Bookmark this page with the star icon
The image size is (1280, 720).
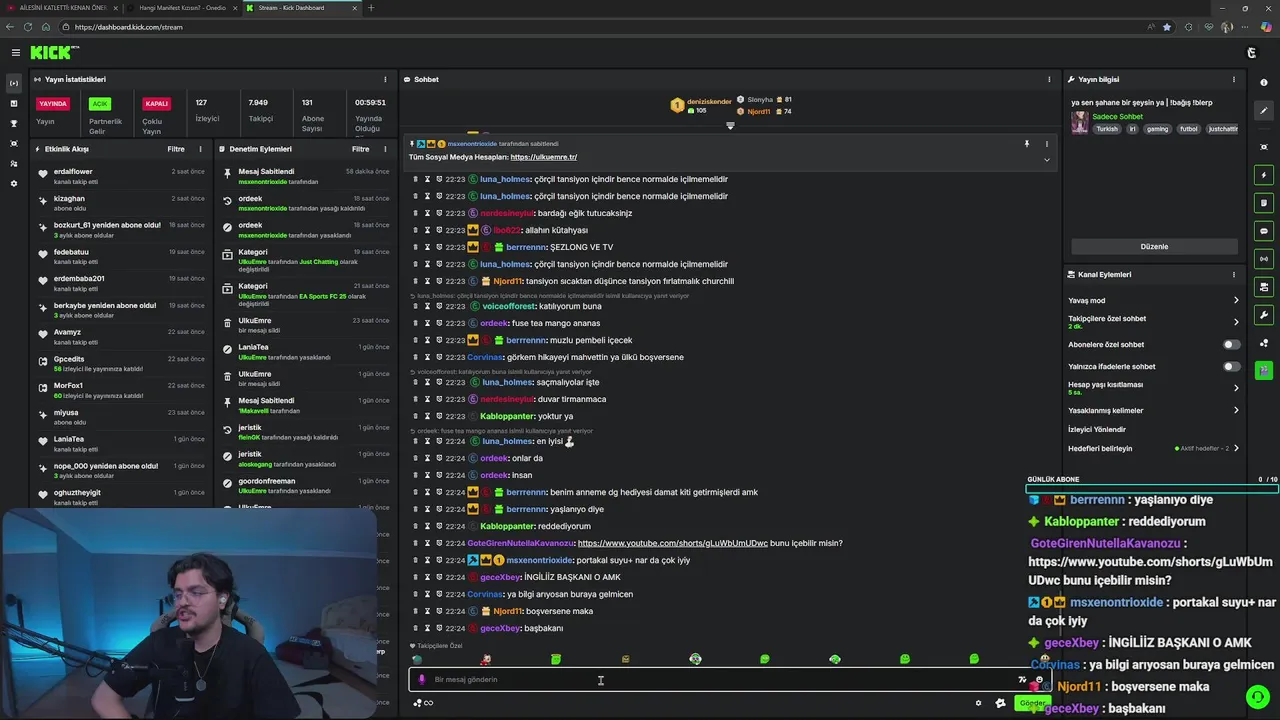click(1167, 27)
